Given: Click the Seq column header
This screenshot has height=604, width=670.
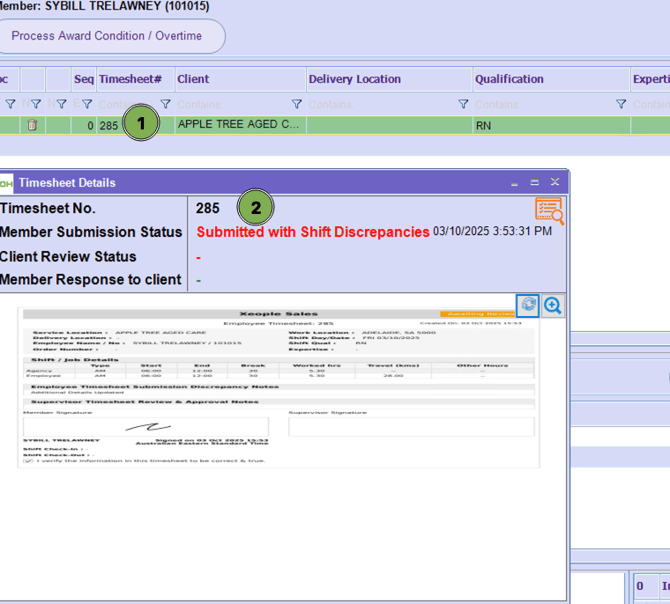Looking at the screenshot, I should 83,79.
